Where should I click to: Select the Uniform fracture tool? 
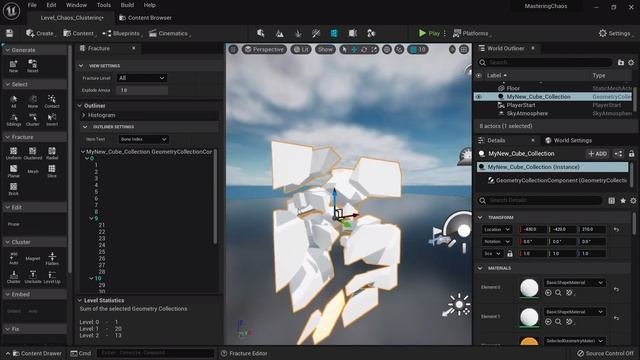(x=13, y=153)
